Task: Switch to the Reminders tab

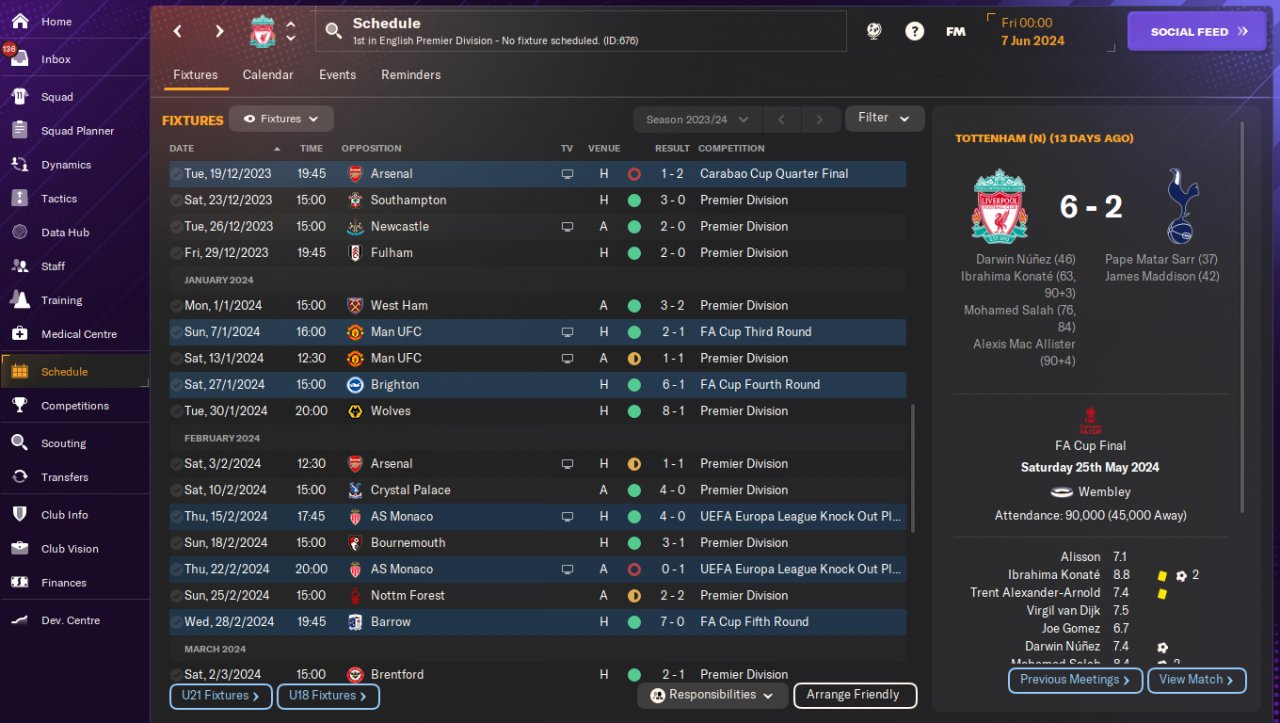Action: [410, 75]
